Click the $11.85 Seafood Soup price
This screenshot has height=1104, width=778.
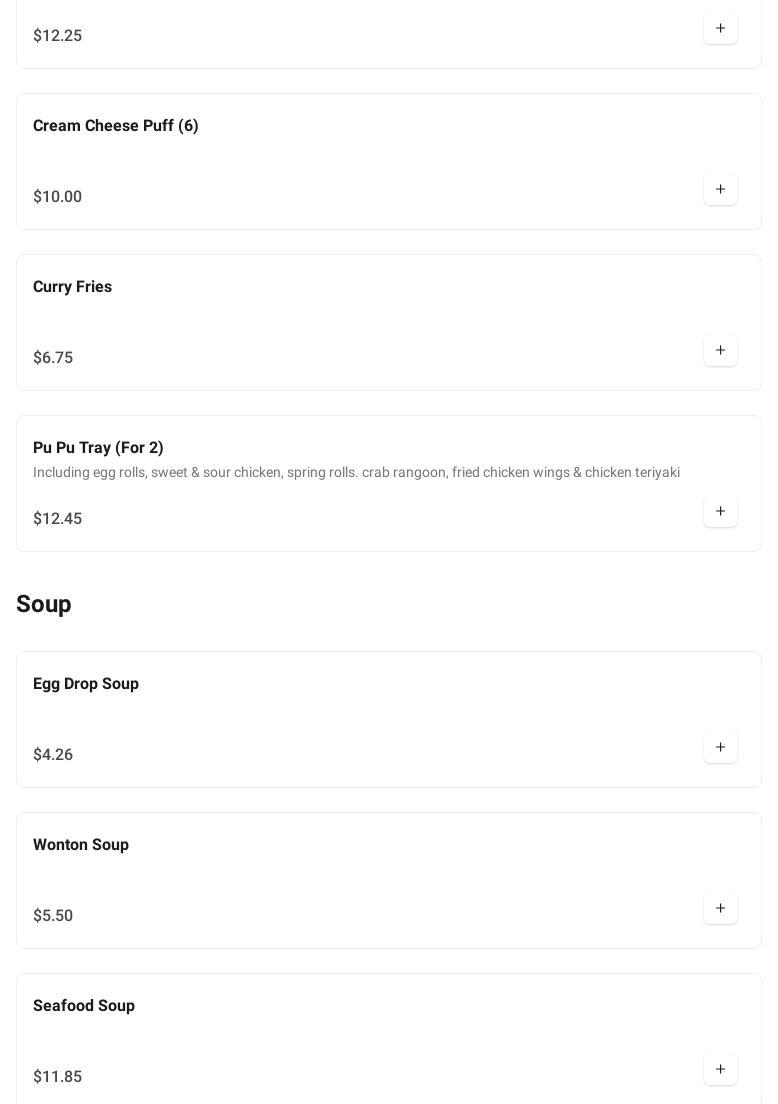pos(58,1077)
